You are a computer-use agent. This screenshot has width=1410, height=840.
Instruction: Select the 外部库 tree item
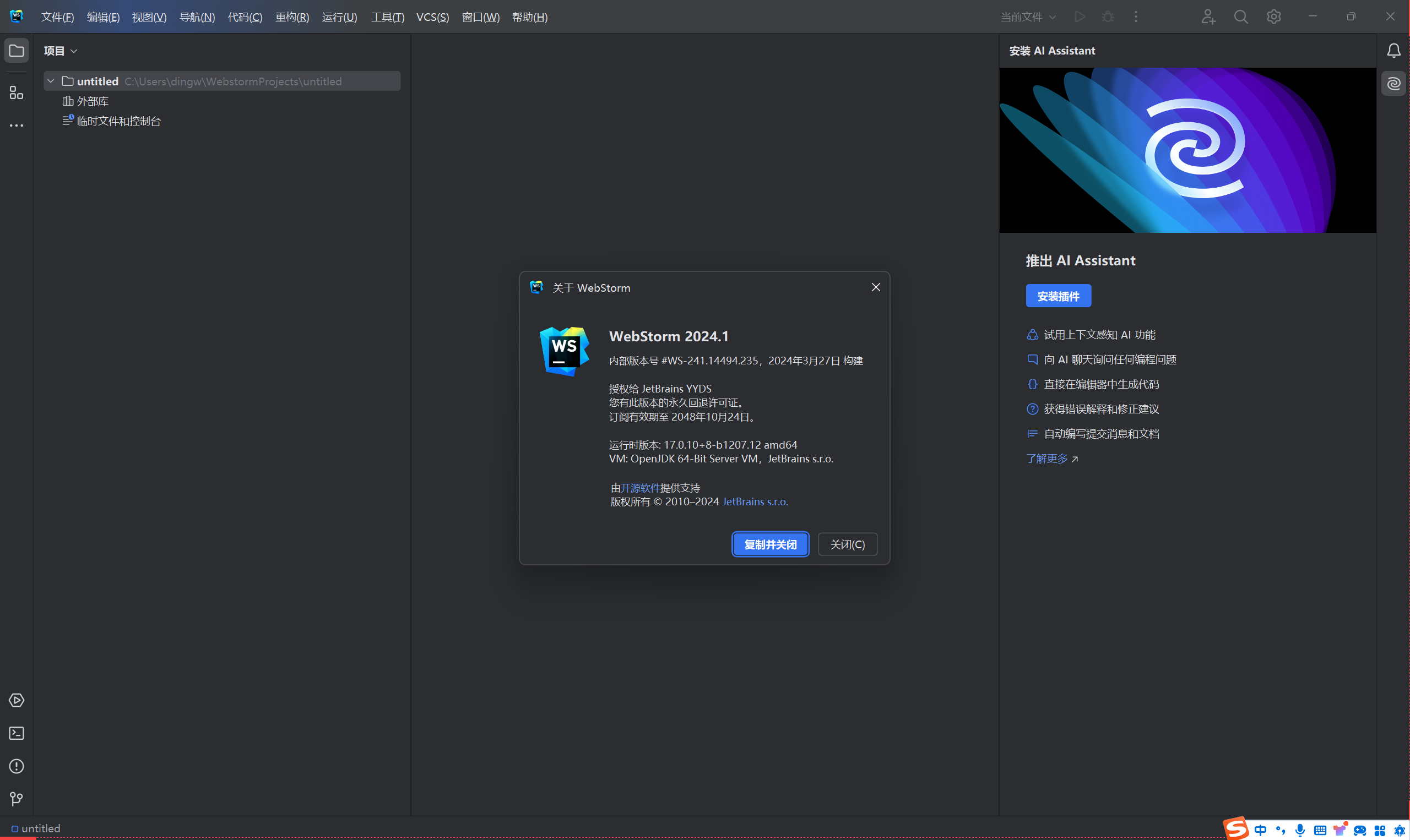93,101
